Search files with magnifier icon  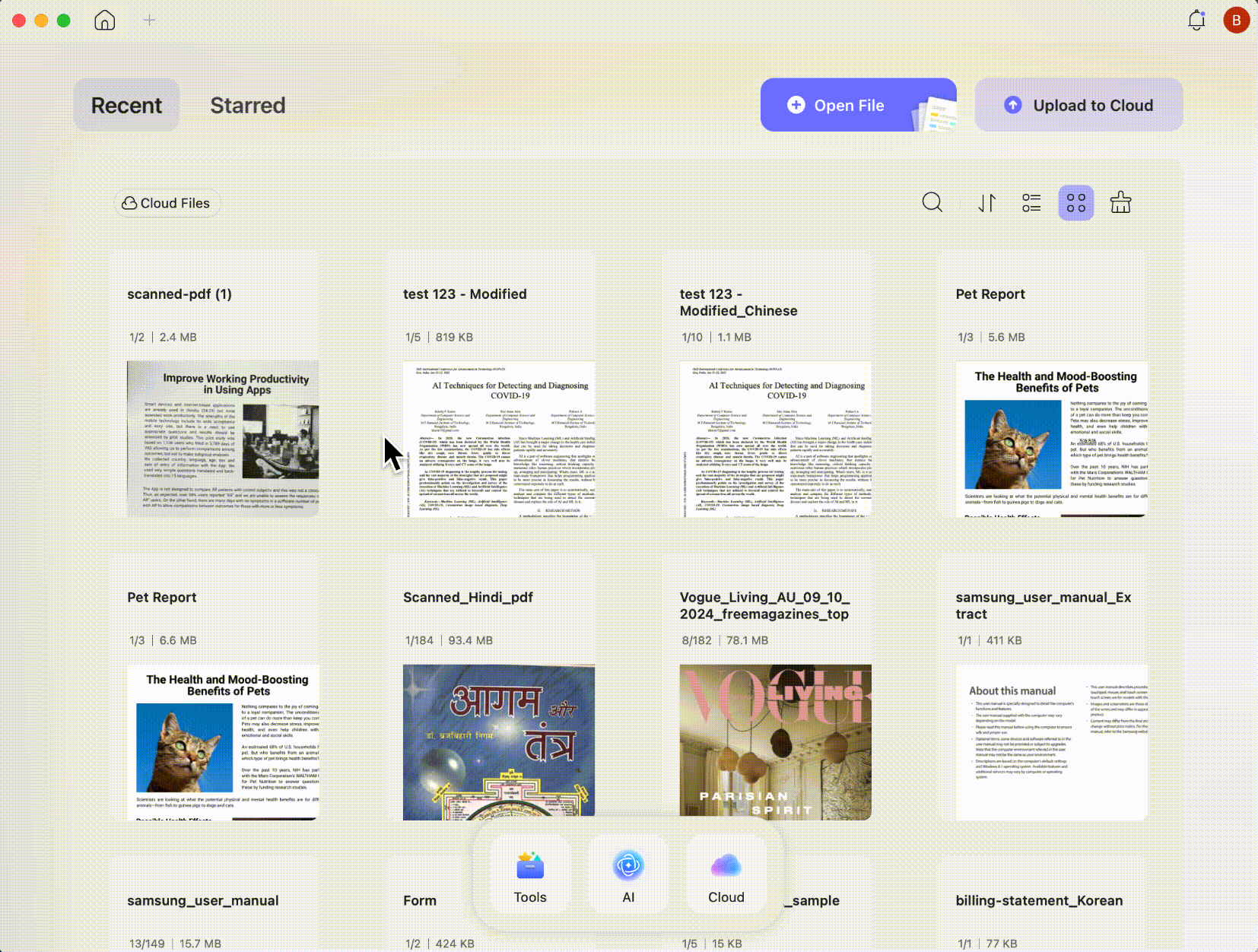click(x=932, y=203)
